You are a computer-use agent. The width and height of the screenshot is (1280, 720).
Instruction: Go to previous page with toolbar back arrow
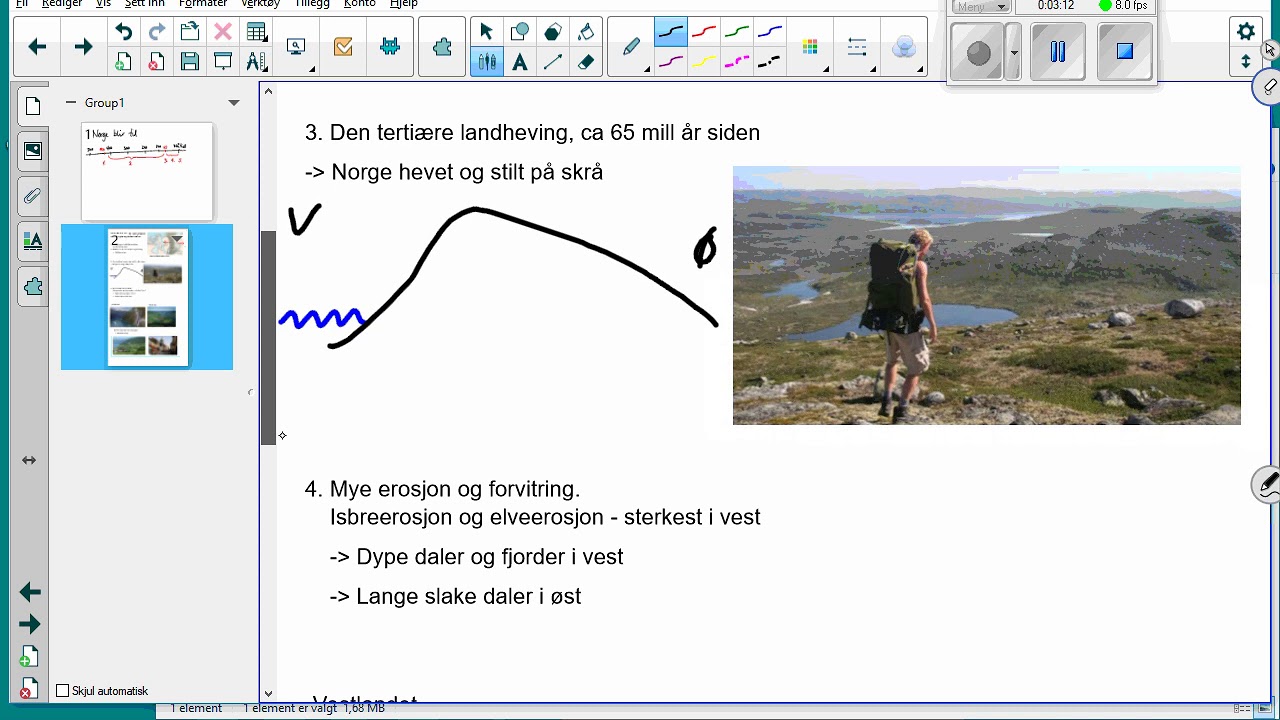[37, 47]
